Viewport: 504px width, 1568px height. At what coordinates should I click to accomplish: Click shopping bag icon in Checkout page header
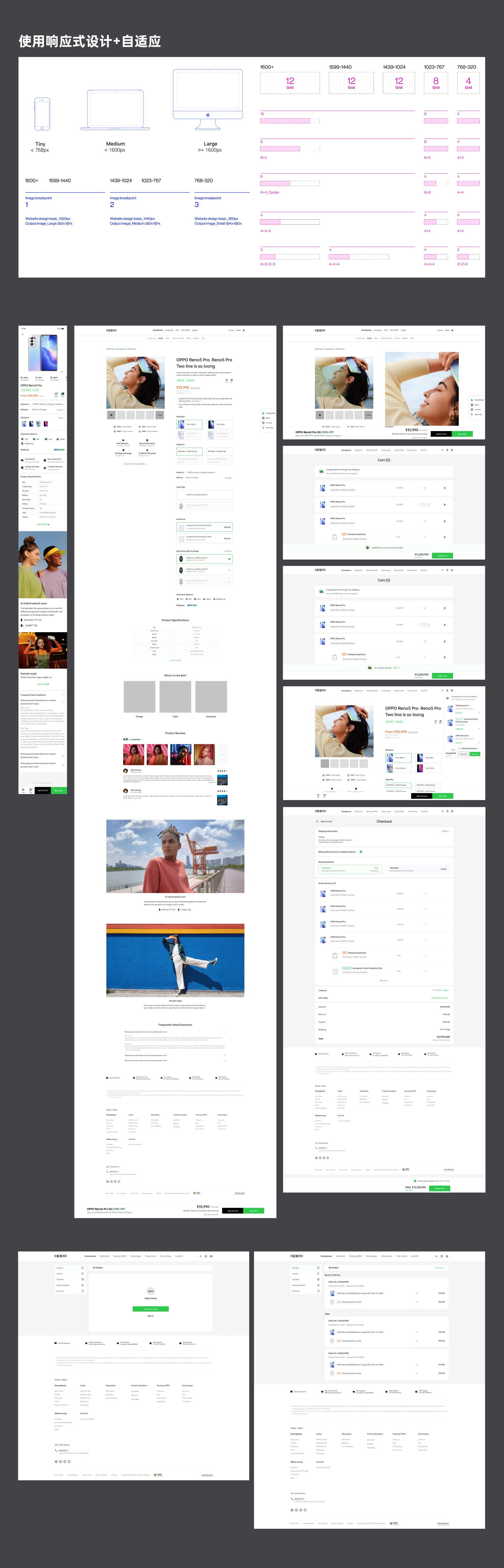[x=447, y=811]
